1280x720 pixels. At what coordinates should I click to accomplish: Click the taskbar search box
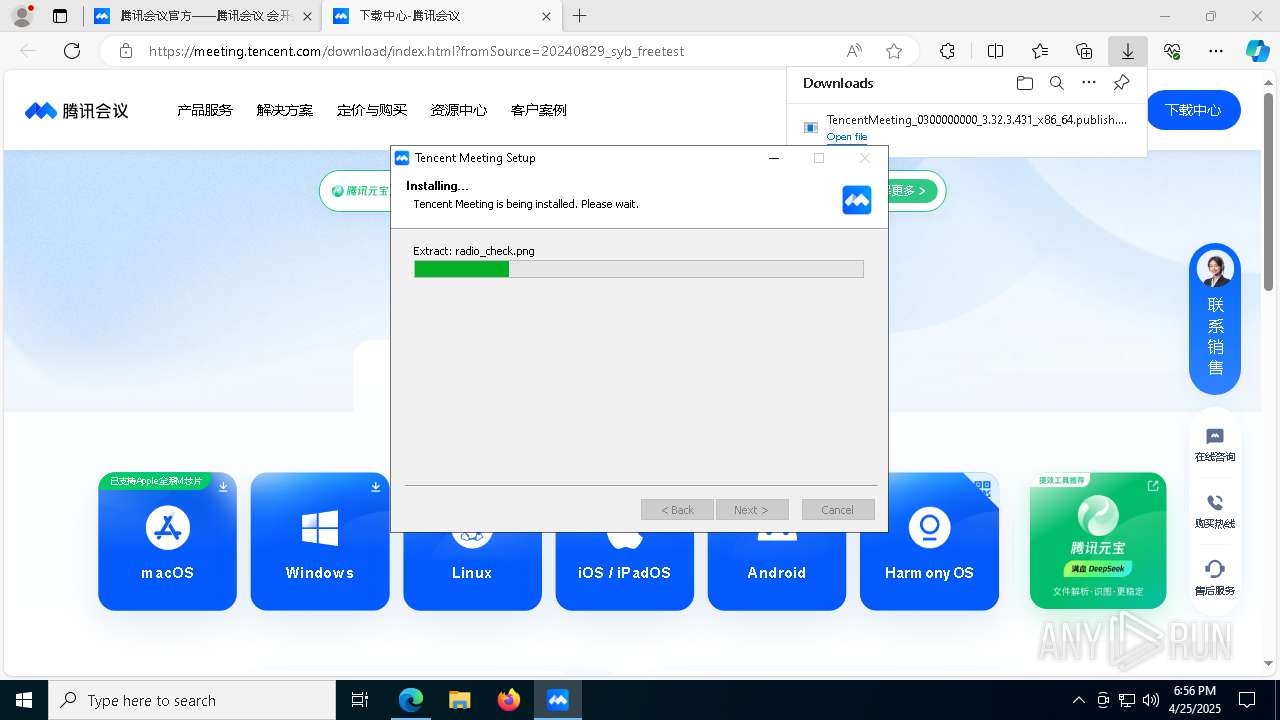pos(192,700)
